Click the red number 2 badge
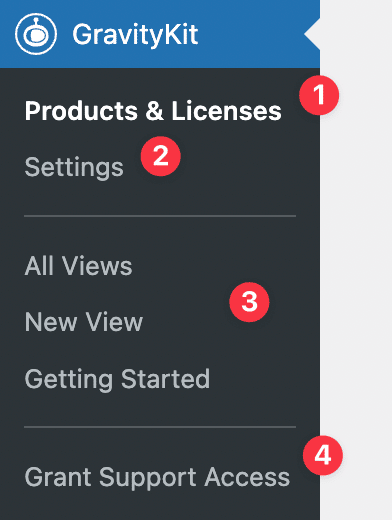 pyautogui.click(x=161, y=156)
